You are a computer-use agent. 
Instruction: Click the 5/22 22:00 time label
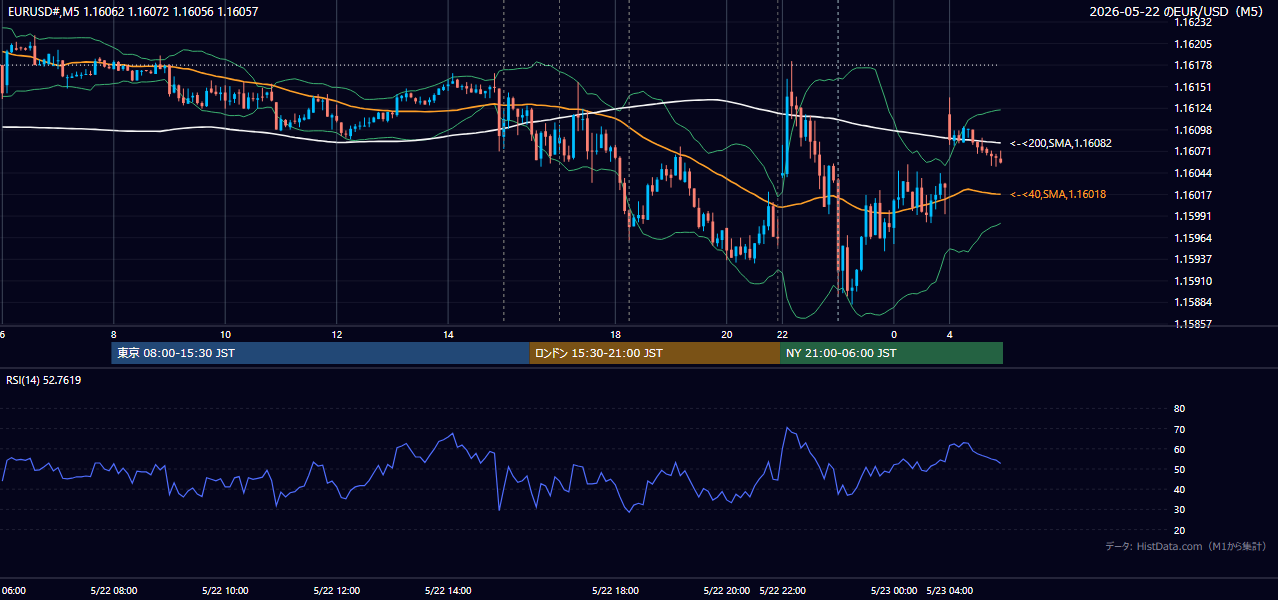pyautogui.click(x=783, y=590)
